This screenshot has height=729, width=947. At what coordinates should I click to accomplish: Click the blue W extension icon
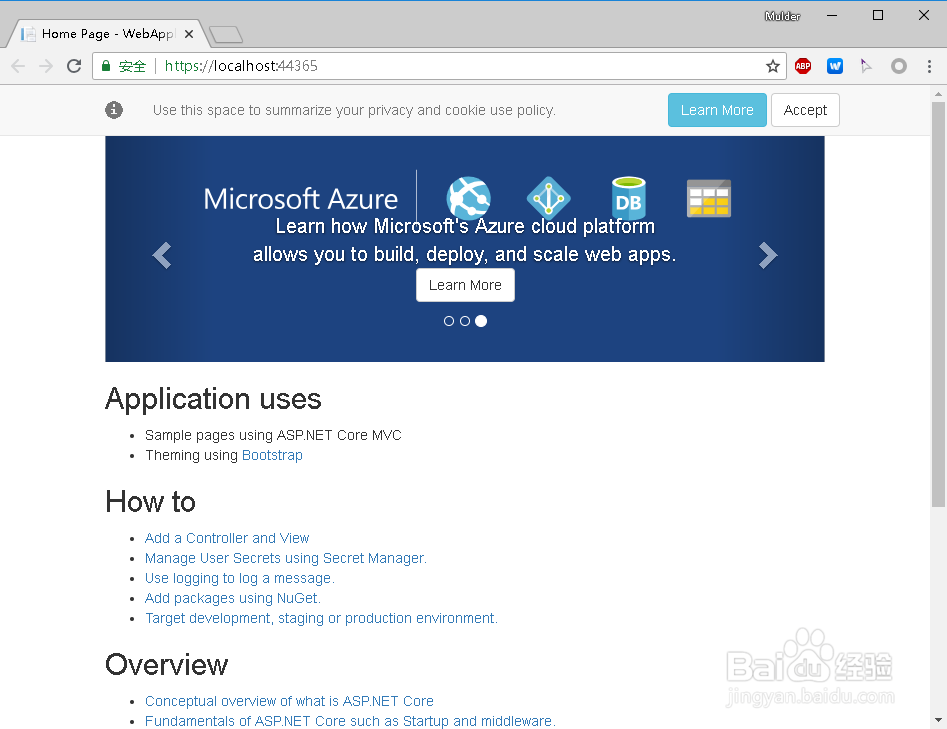(x=835, y=66)
